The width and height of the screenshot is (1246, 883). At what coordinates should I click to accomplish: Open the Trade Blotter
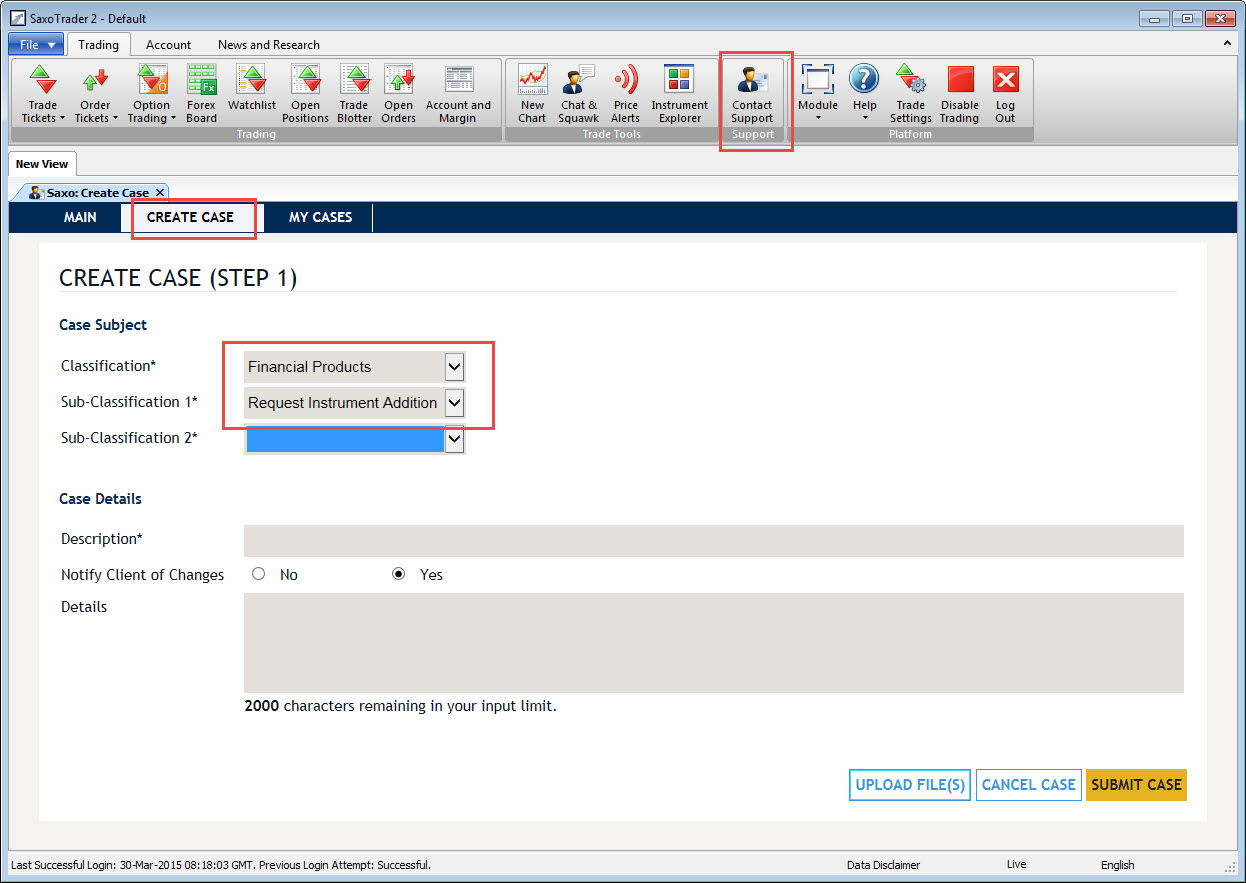[354, 94]
